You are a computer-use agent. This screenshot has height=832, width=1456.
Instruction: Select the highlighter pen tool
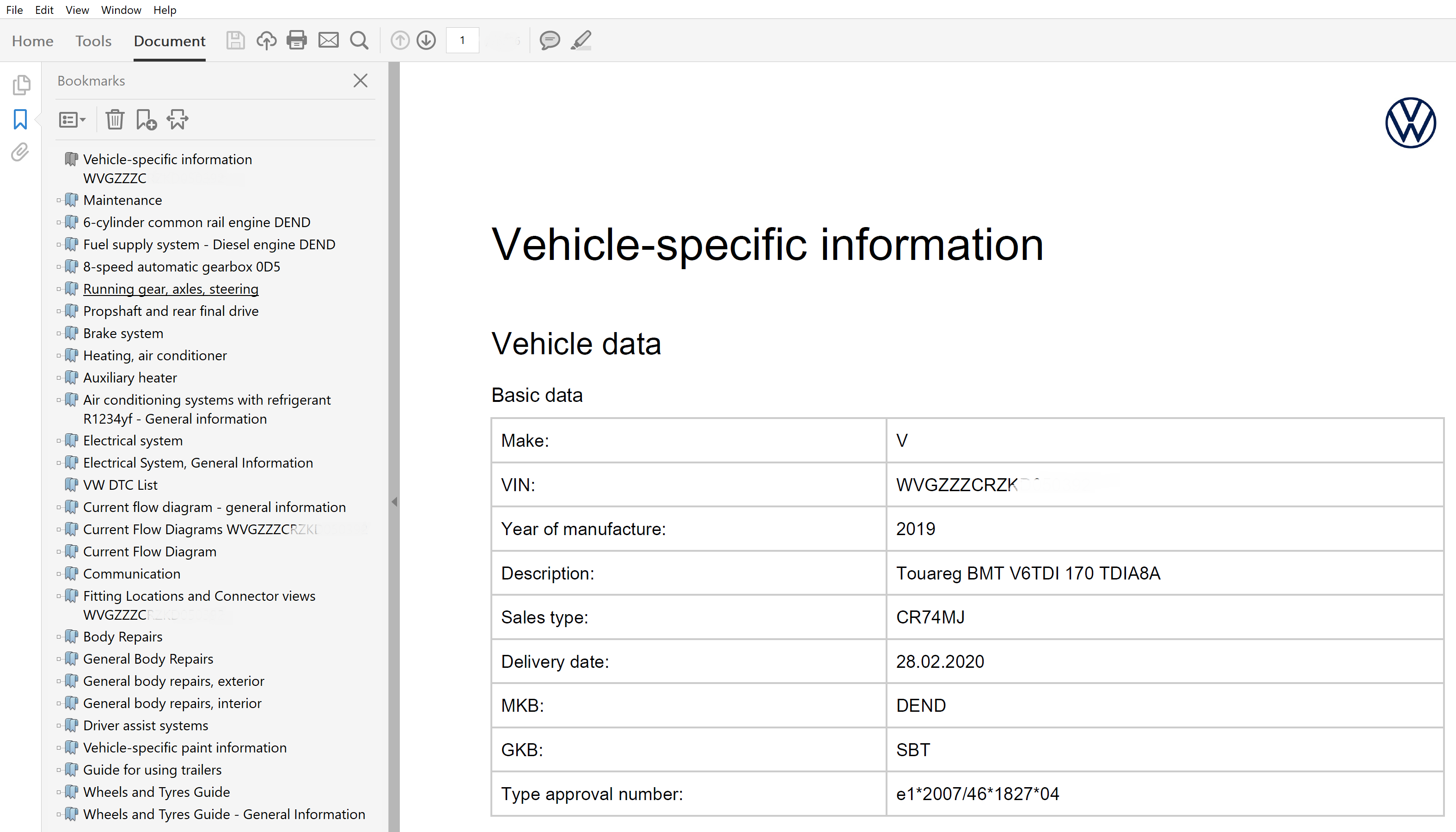tap(581, 41)
